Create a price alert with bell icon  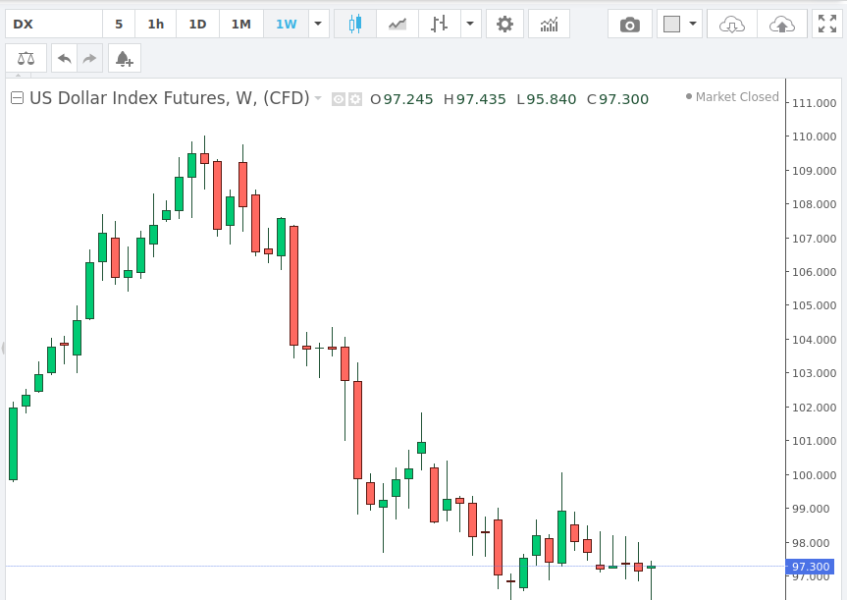pyautogui.click(x=123, y=59)
